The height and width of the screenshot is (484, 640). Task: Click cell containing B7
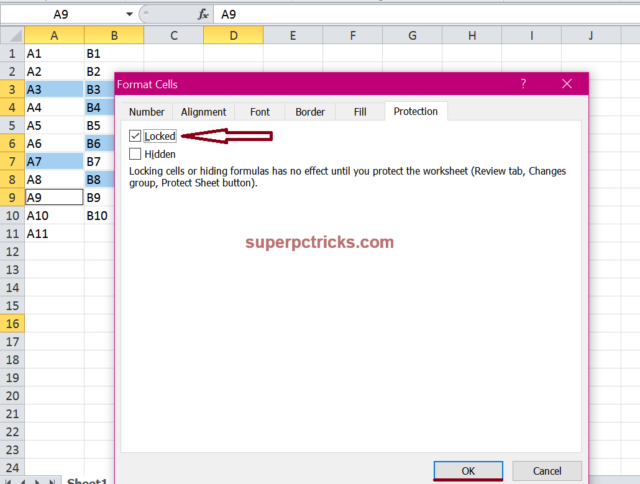(100, 162)
